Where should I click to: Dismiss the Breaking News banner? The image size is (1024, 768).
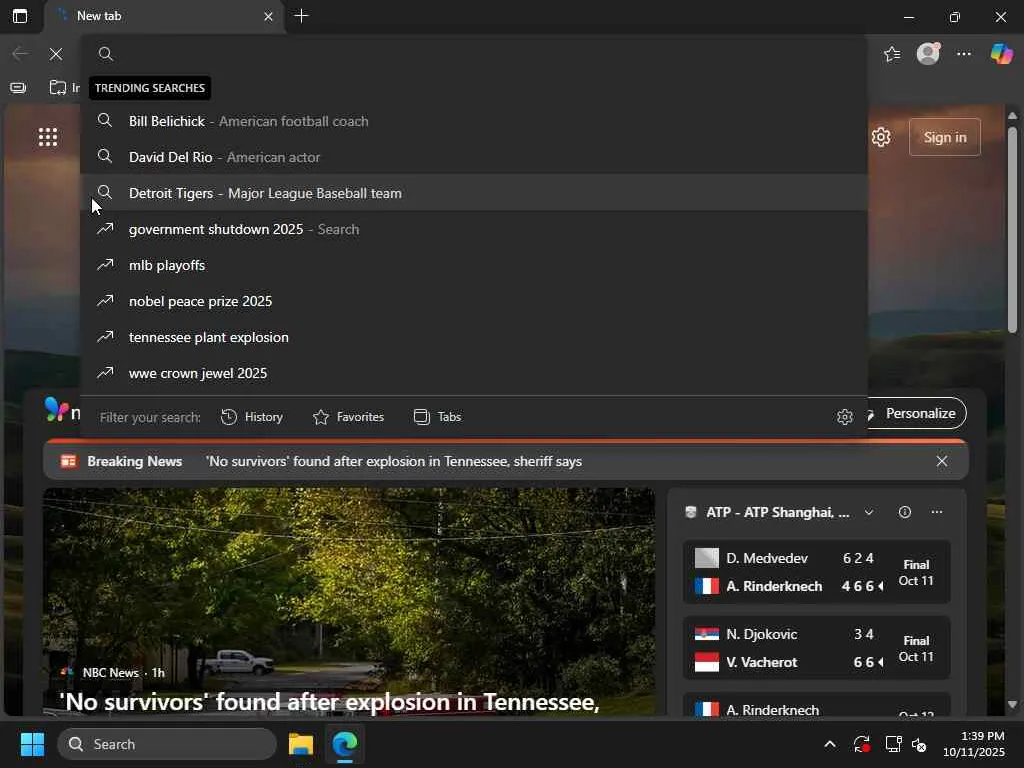pos(942,461)
